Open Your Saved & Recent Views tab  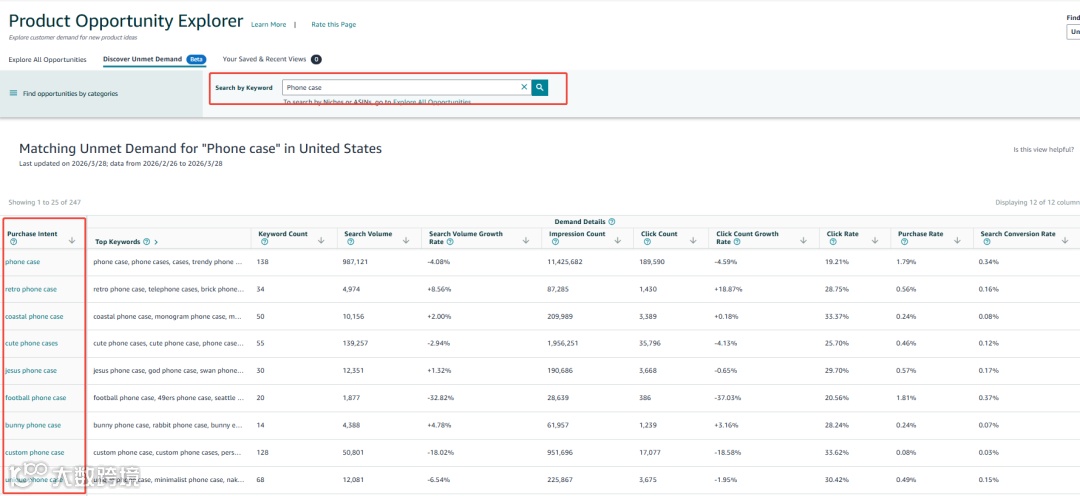[x=265, y=59]
